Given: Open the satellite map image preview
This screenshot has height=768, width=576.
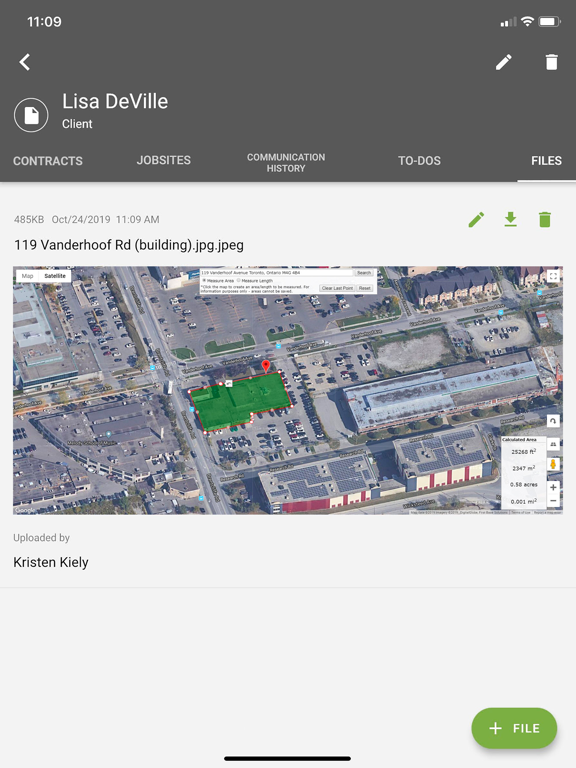Looking at the screenshot, I should pos(288,390).
